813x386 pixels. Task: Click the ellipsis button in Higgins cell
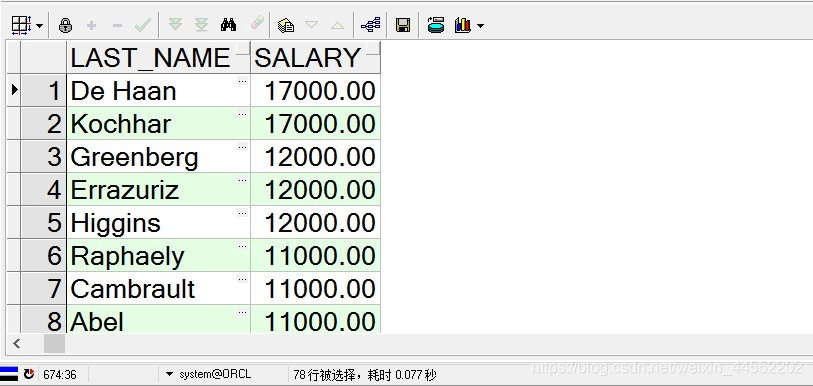242,213
